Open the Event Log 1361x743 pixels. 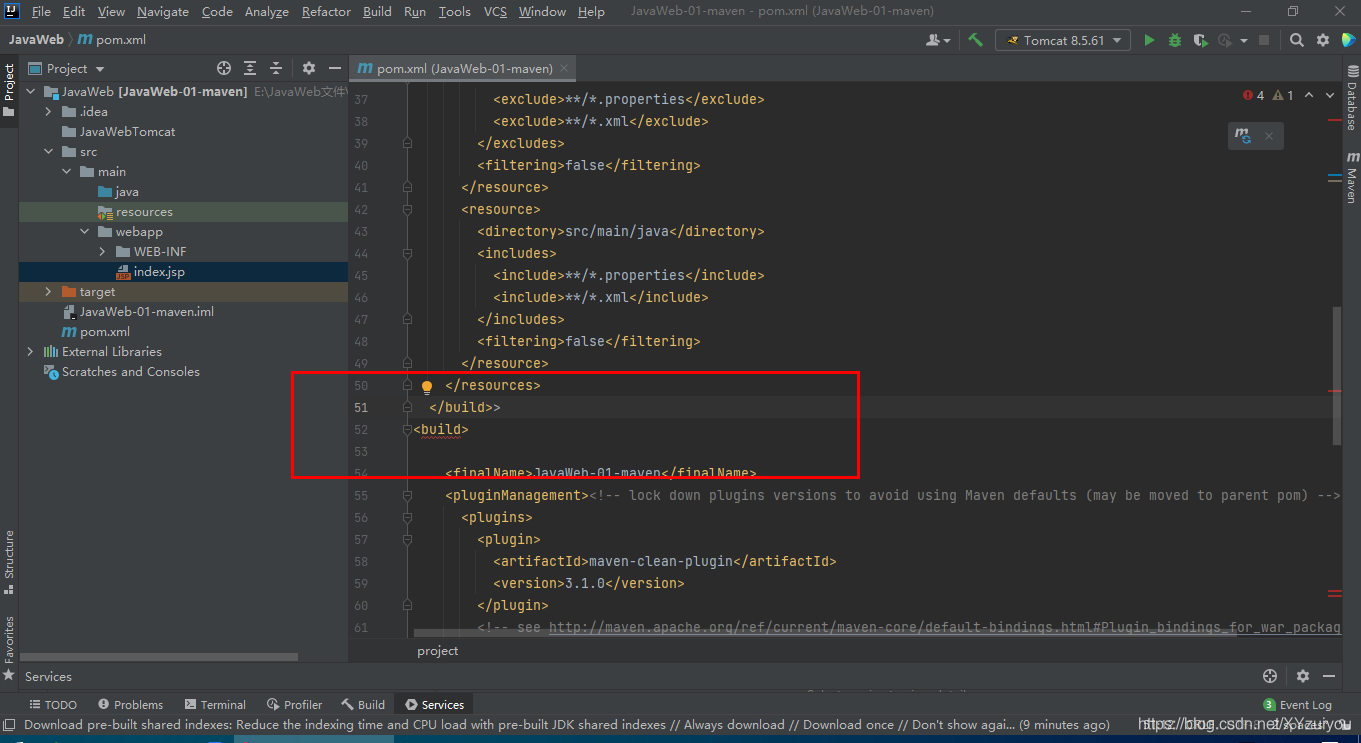coord(1297,705)
